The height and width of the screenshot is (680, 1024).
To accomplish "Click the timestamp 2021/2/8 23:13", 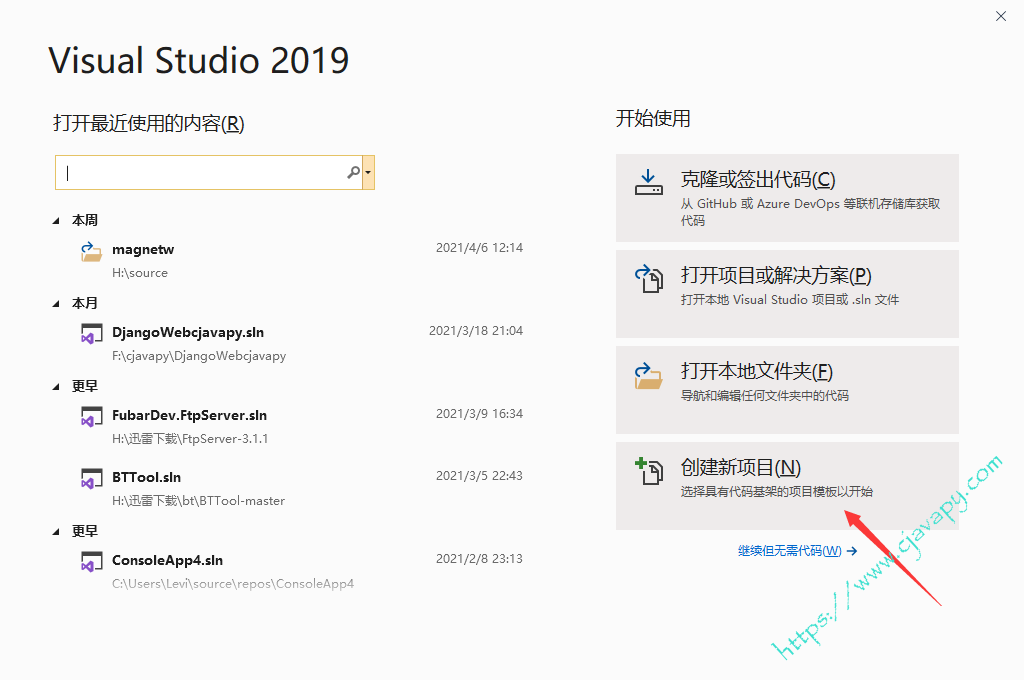I will (479, 559).
